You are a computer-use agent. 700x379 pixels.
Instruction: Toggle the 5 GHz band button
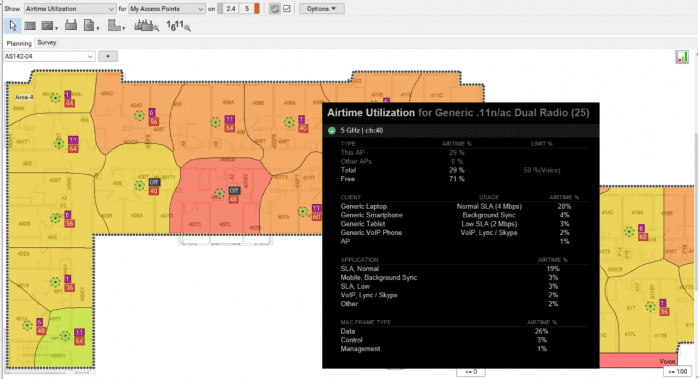[x=247, y=8]
